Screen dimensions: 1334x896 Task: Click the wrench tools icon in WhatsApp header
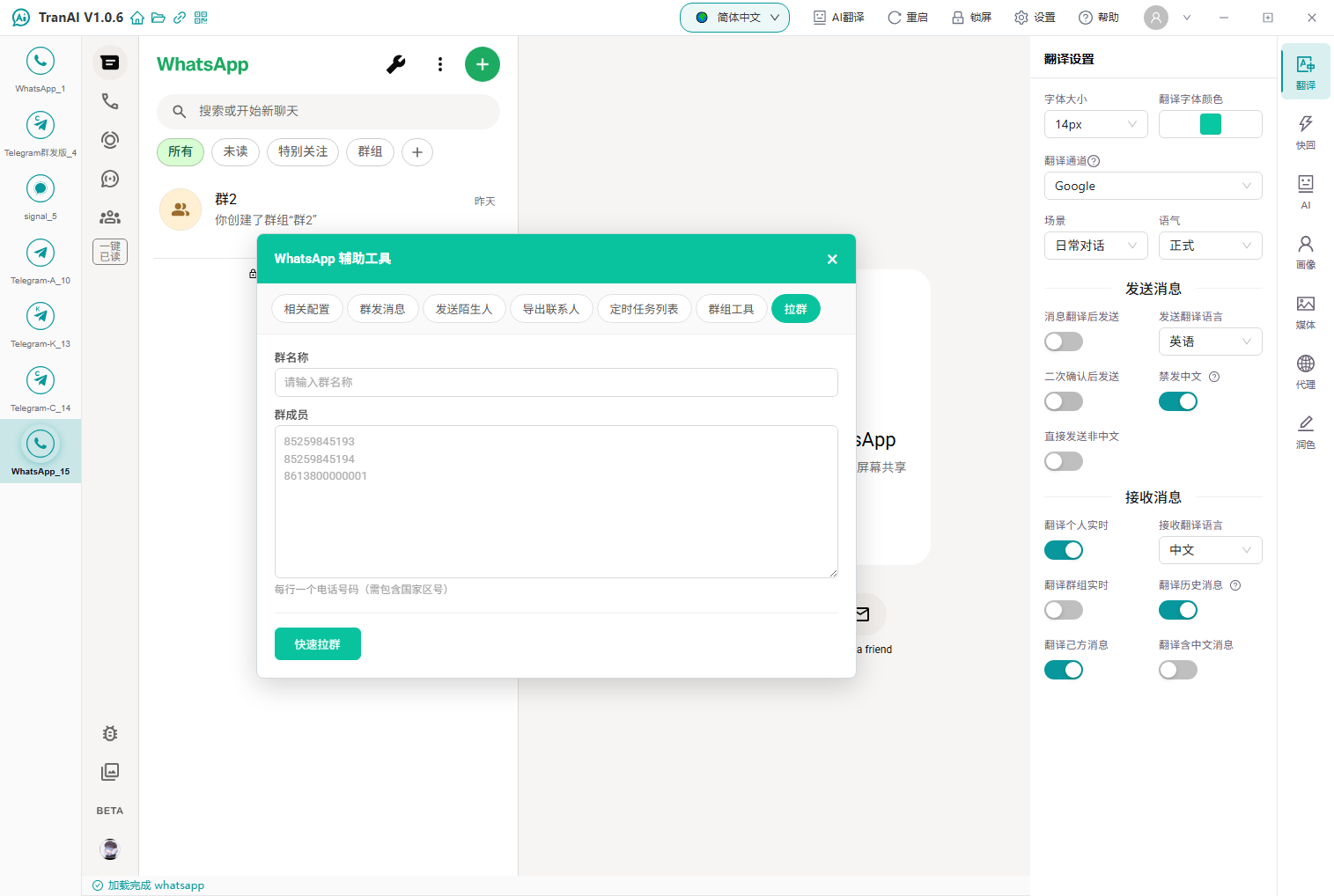396,64
